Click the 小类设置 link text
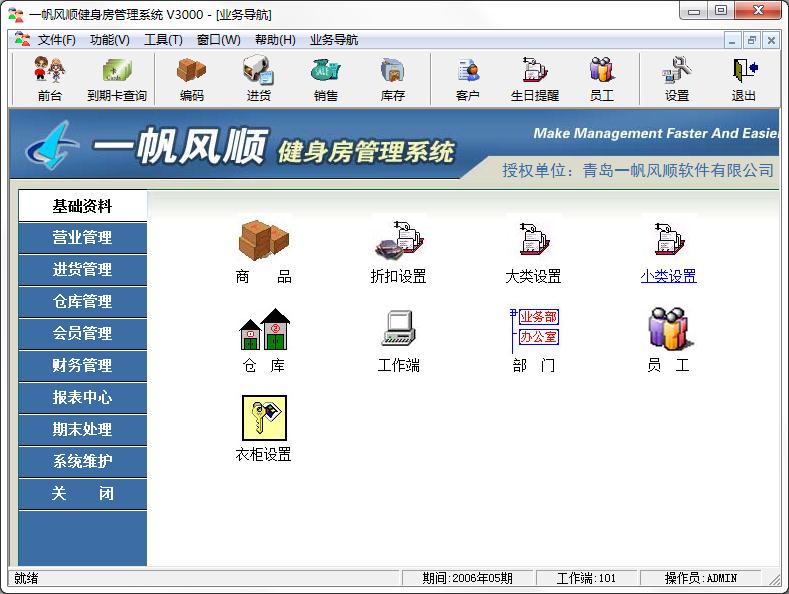789x594 pixels. click(x=668, y=276)
